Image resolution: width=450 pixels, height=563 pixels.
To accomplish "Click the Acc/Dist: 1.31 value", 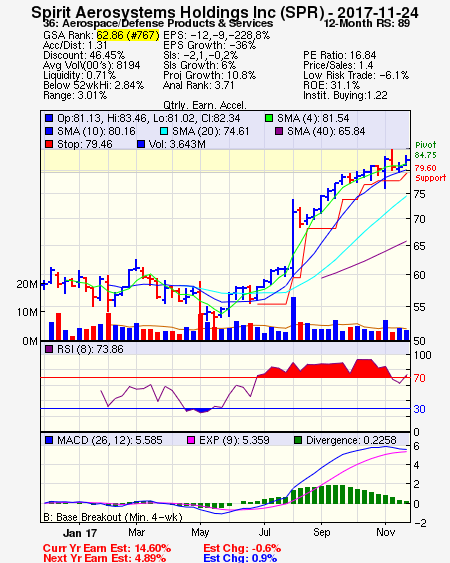I will point(75,45).
